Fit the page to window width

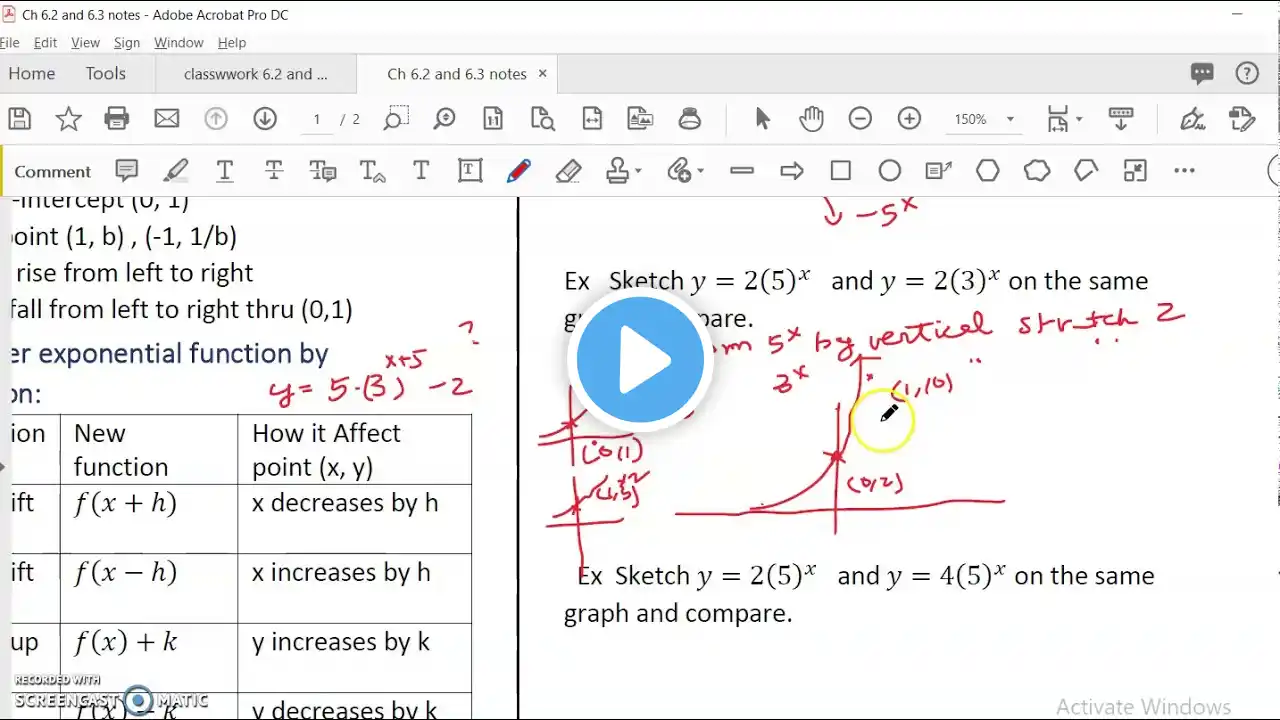(x=592, y=119)
